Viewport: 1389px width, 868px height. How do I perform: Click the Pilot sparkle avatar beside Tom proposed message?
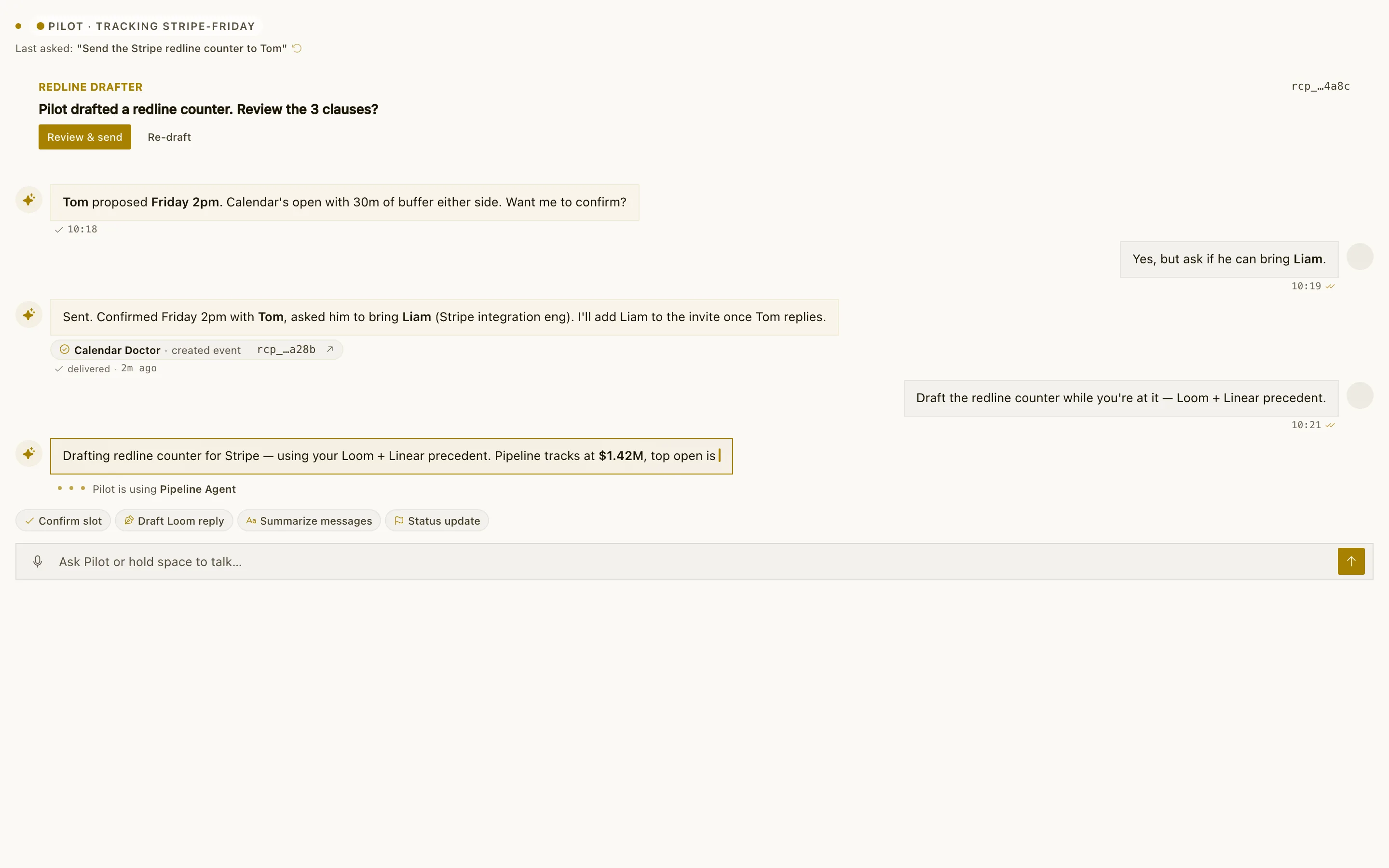(x=29, y=200)
